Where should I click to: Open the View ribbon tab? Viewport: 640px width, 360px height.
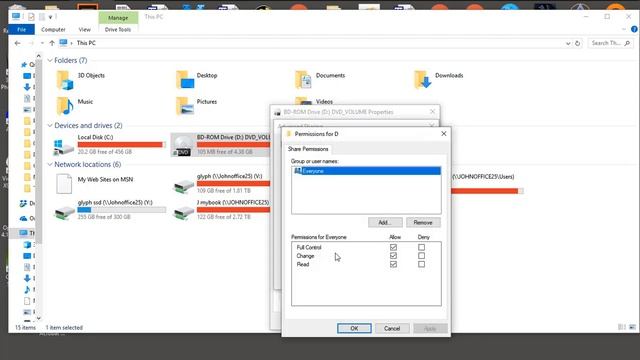[x=84, y=29]
